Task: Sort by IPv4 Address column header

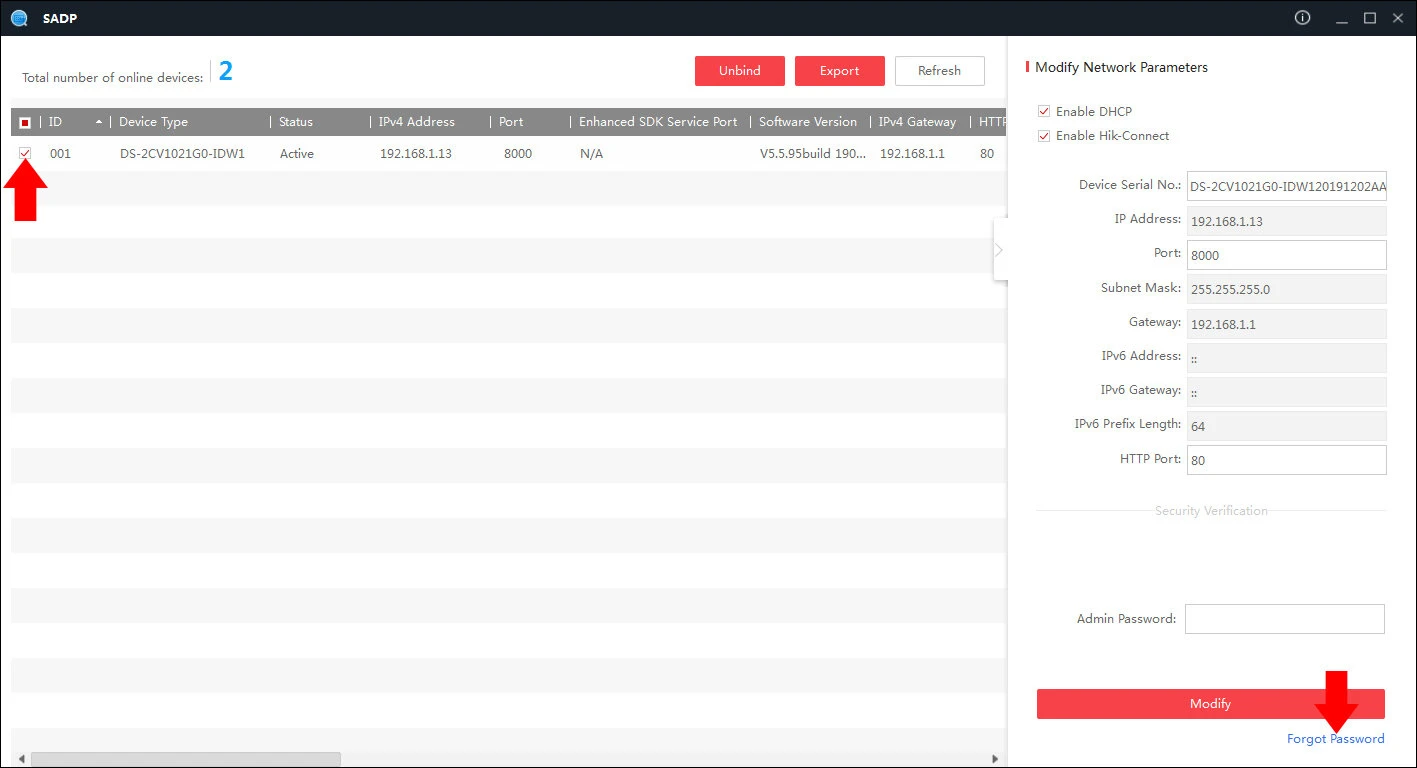Action: [416, 122]
